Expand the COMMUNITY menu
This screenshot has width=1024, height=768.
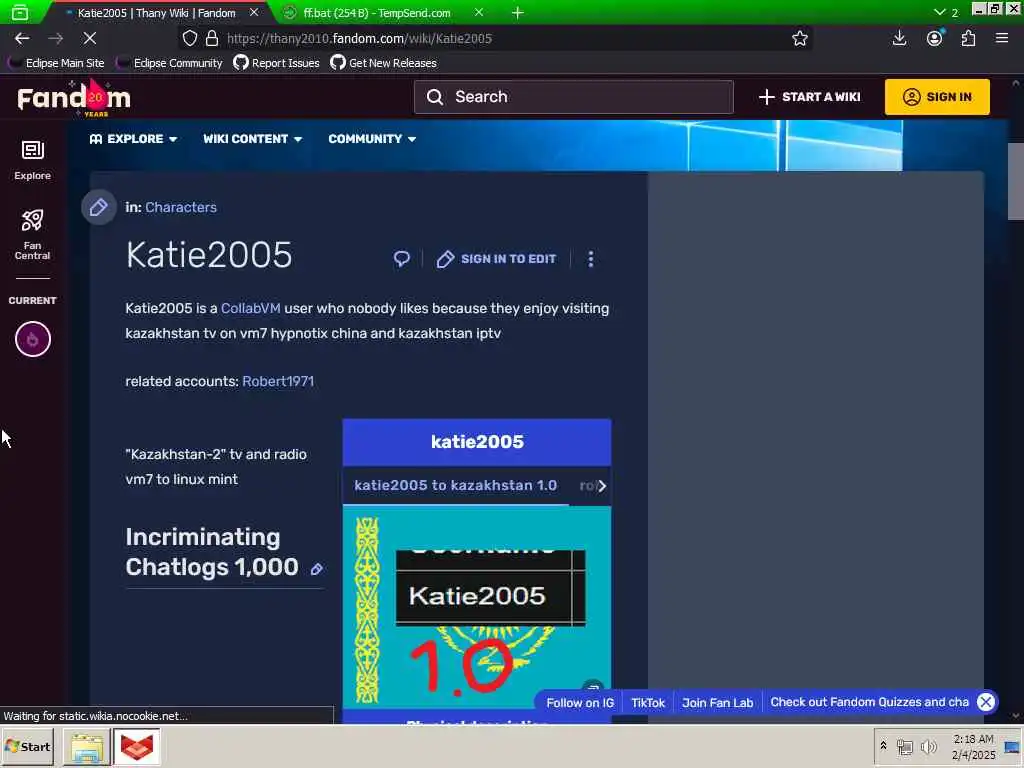pos(372,139)
